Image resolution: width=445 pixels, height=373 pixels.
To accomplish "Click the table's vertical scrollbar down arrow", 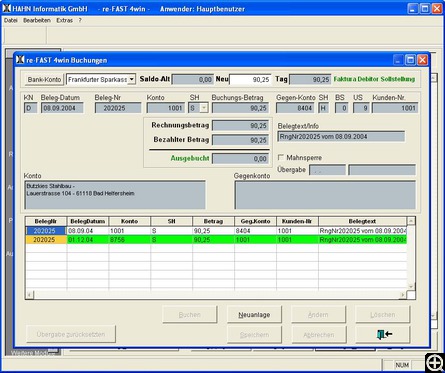I will [411, 286].
